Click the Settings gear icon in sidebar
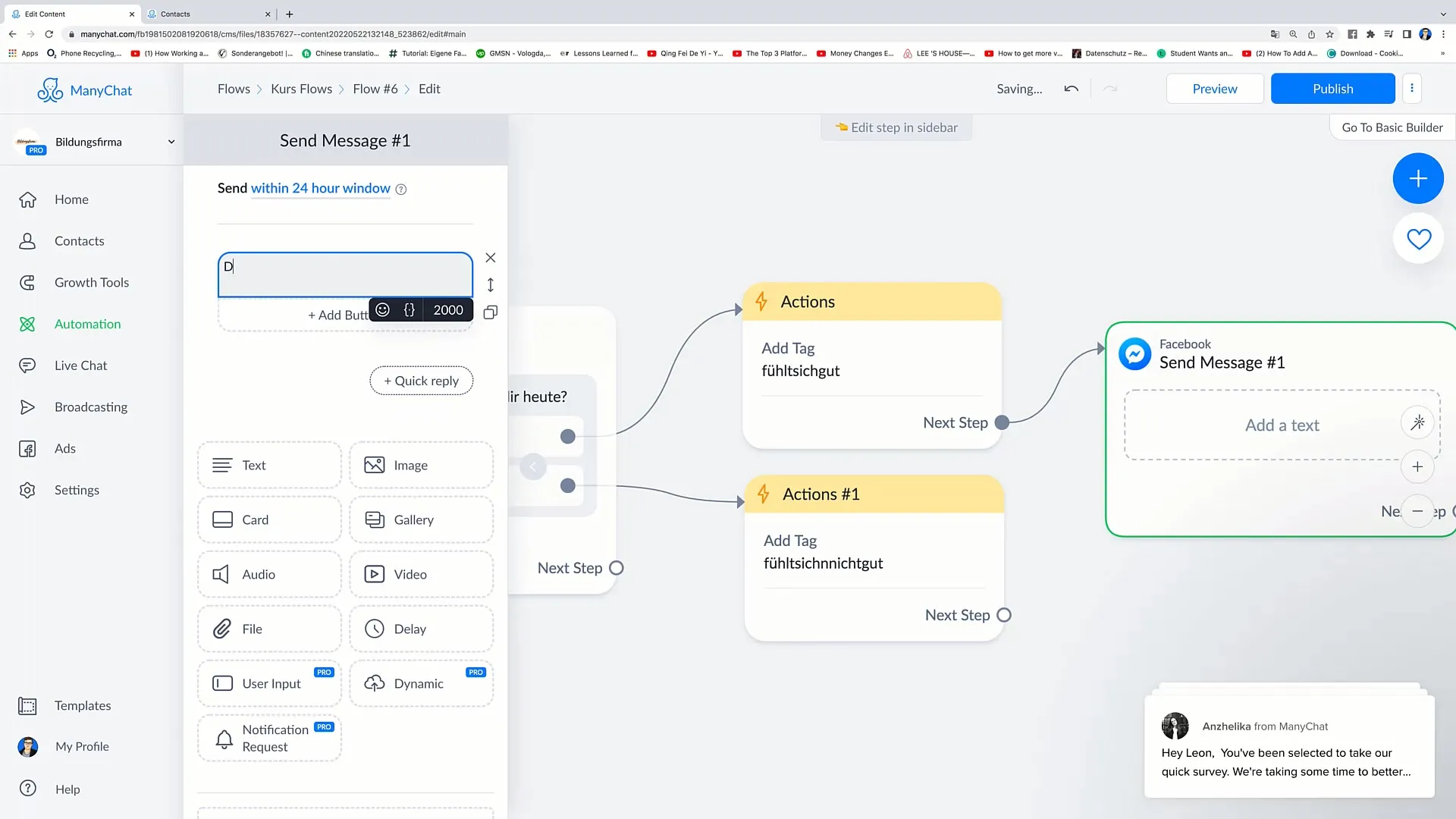 coord(27,491)
